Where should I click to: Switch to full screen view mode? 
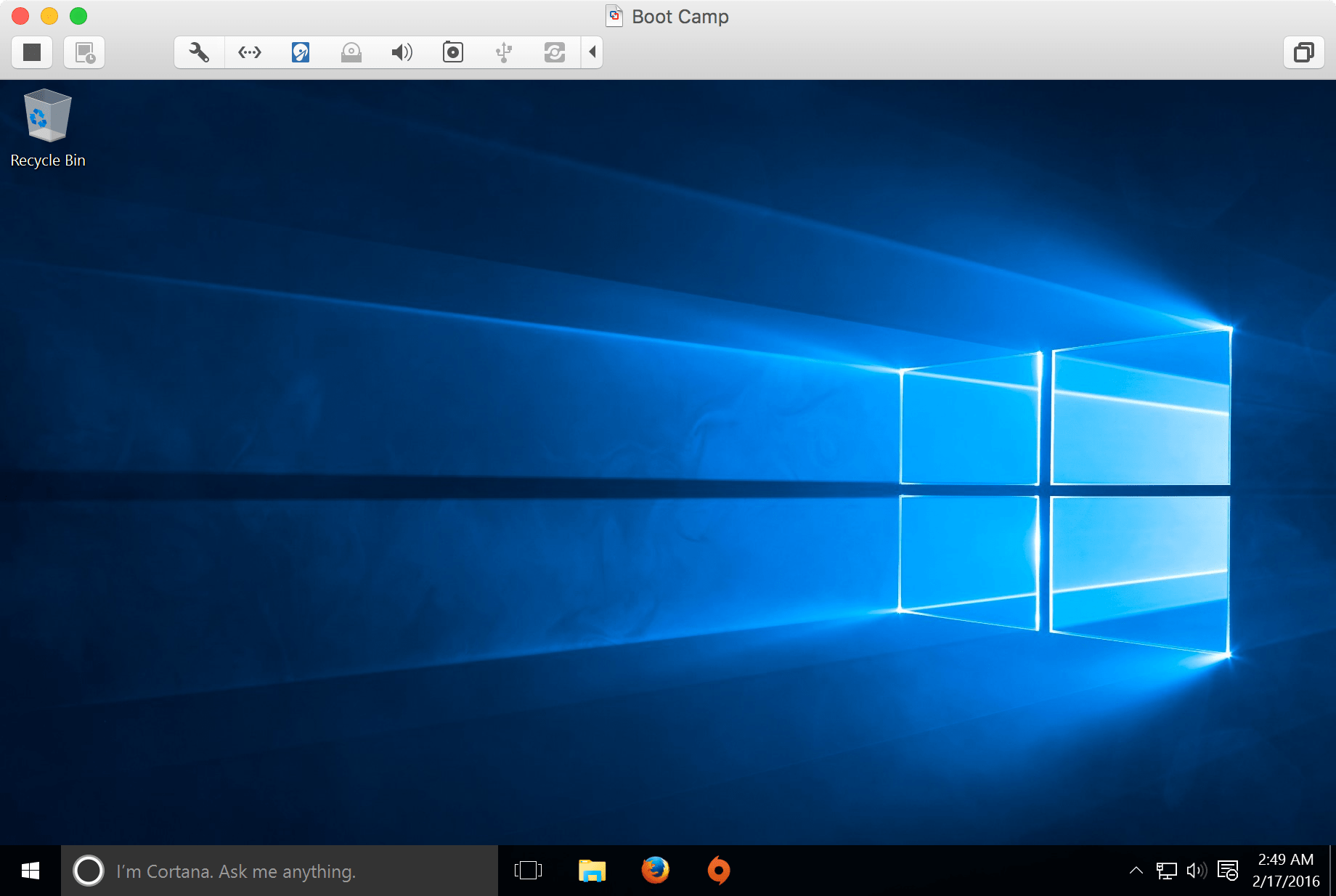pos(1304,52)
